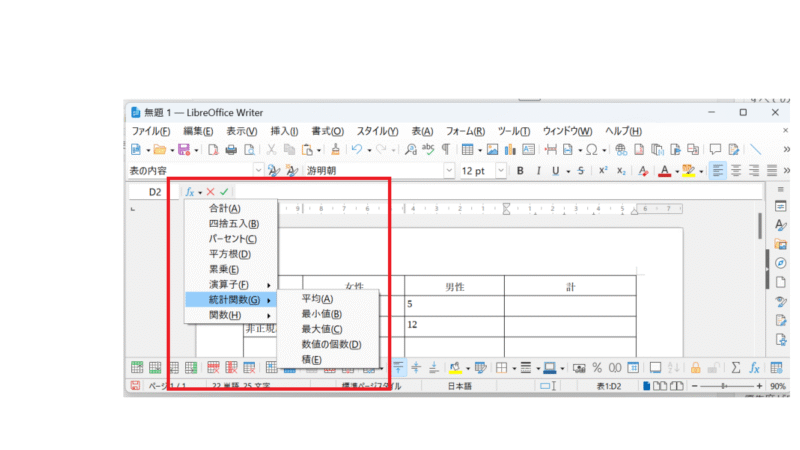Open Gallery icon in sidebar

point(781,244)
